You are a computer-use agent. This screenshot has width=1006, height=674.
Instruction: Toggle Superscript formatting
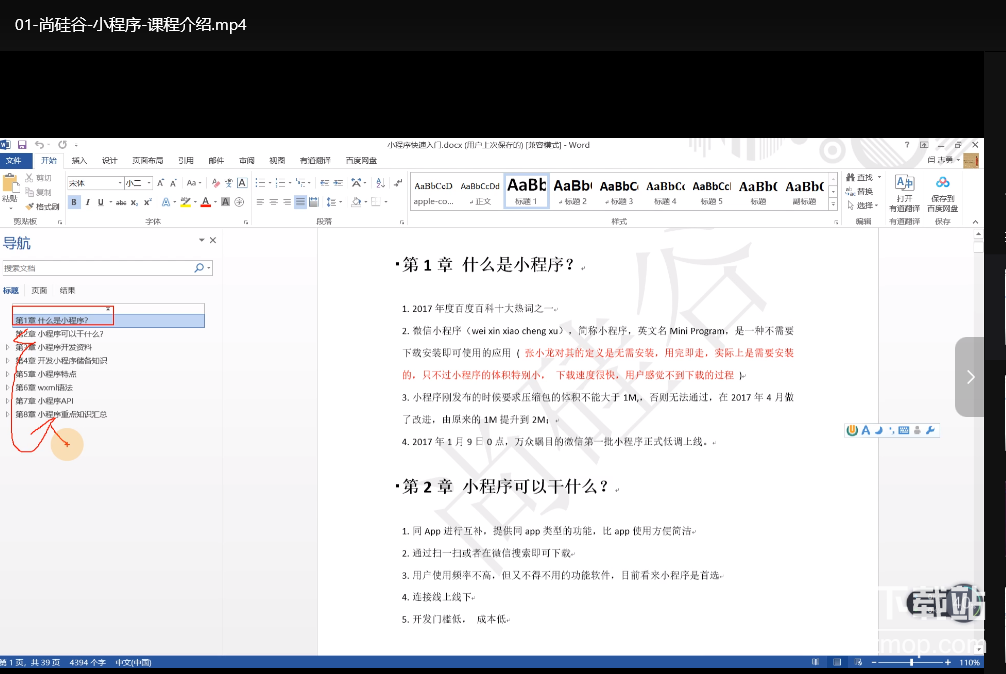(x=148, y=202)
